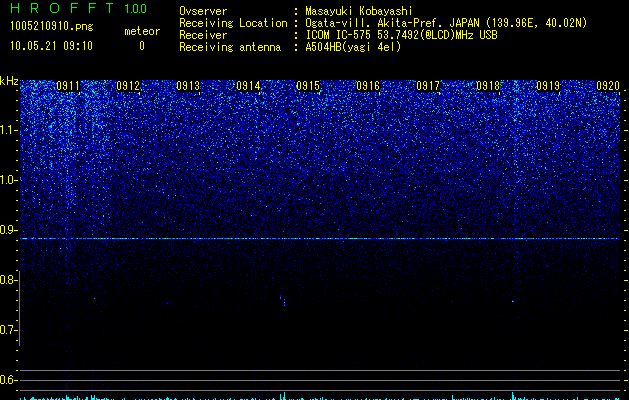Viewport: 629px width, 400px height.
Task: Click the HROFFT 1.0.0 title text
Action: [x=79, y=8]
